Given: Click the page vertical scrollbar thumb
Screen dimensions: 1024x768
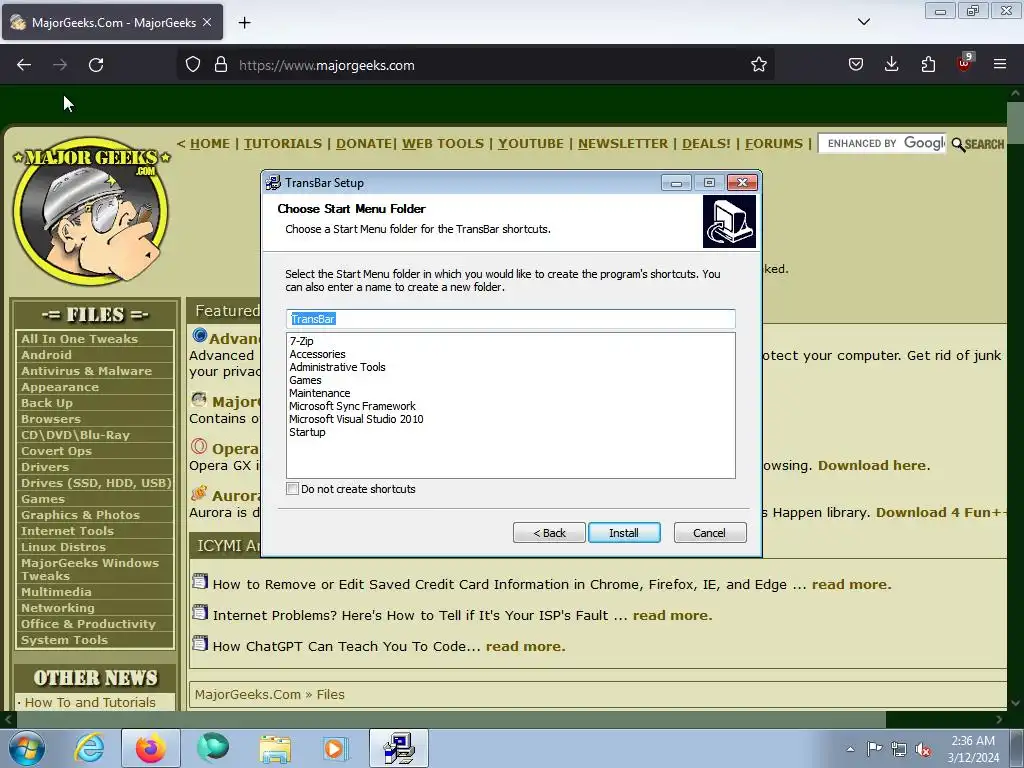Looking at the screenshot, I should click(x=1016, y=123).
